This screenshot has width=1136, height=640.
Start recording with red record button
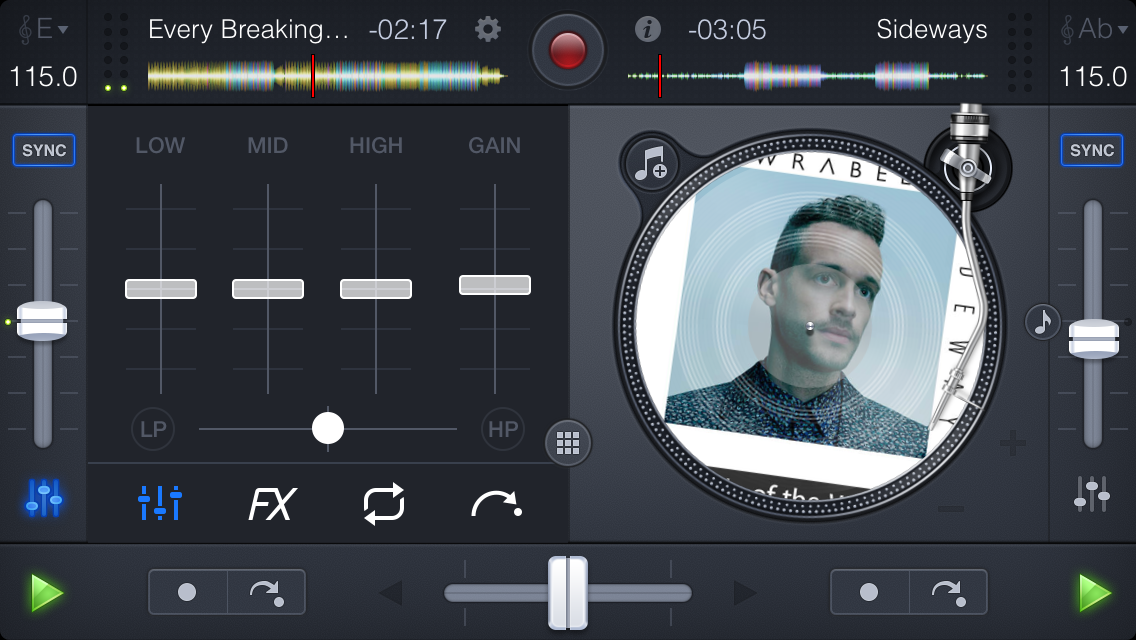click(x=567, y=50)
